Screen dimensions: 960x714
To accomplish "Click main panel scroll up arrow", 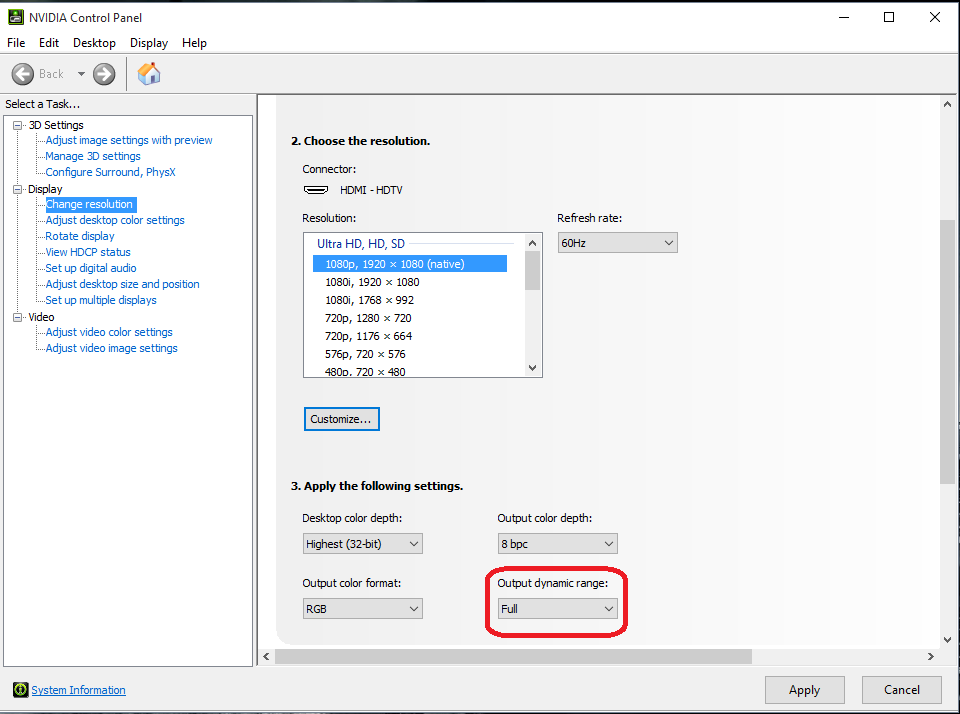I will tap(947, 104).
